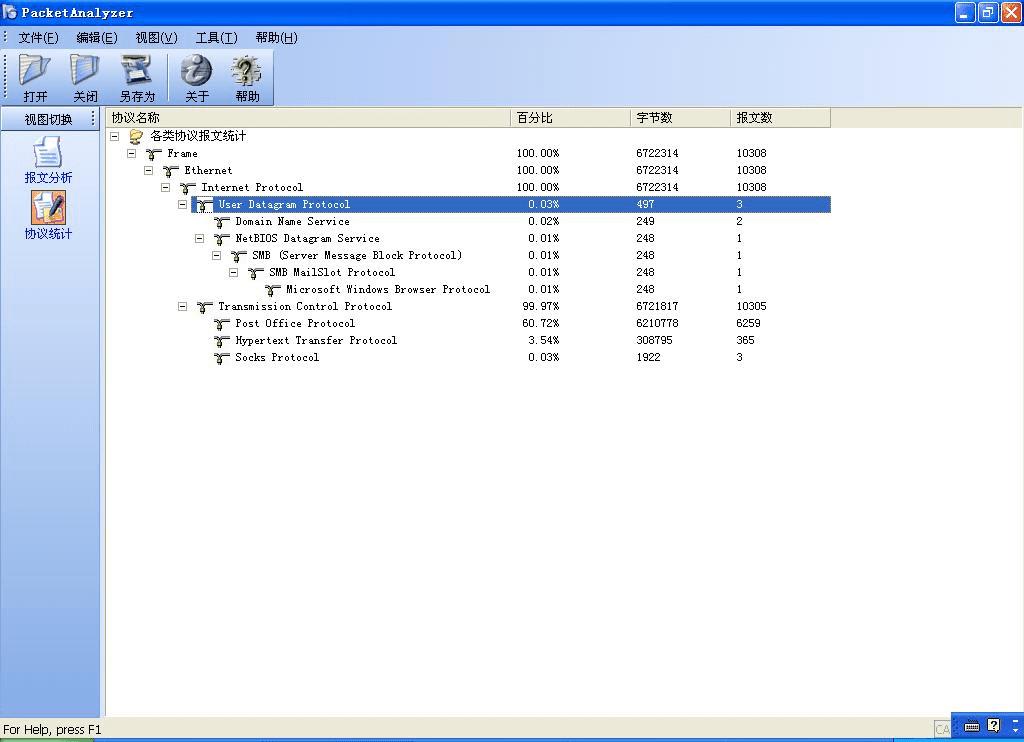Viewport: 1024px width, 742px height.
Task: Select the Microsoft Windows Browser Protocol row
Action: [x=468, y=289]
